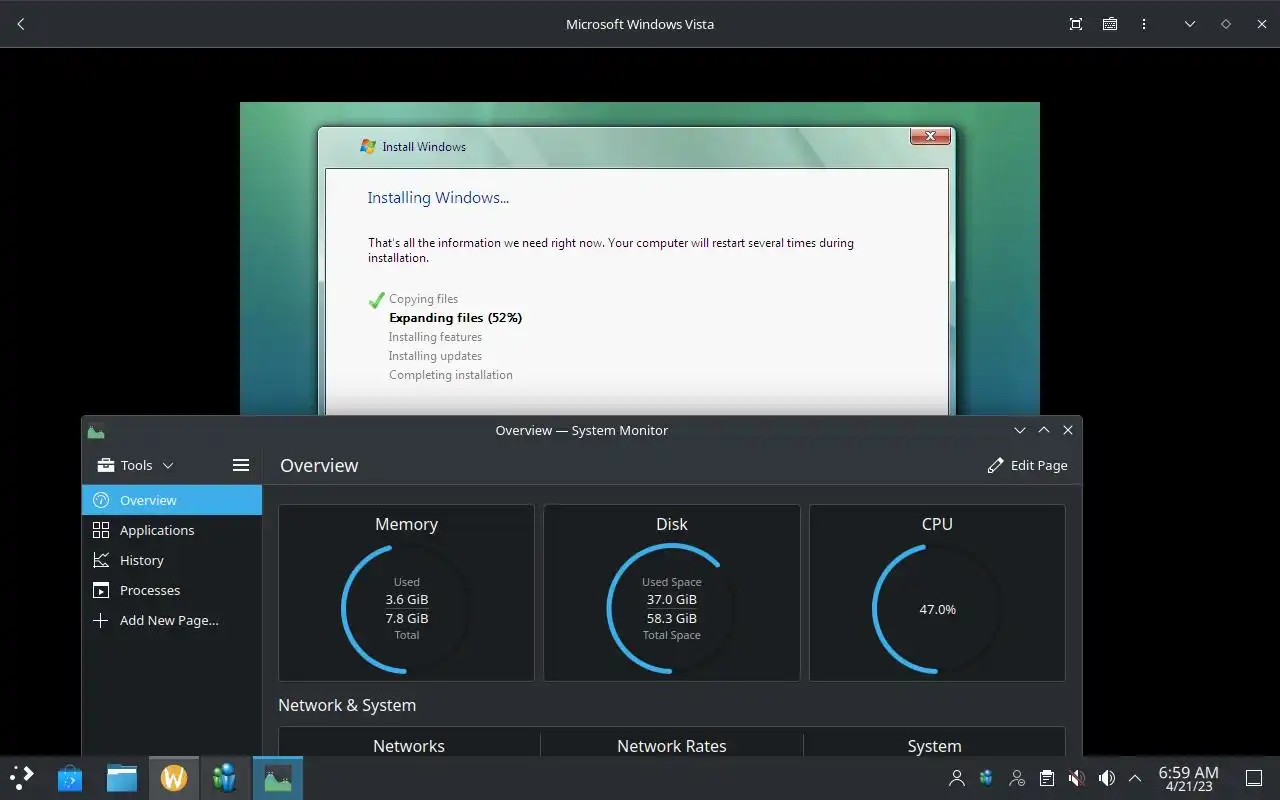Image resolution: width=1280 pixels, height=800 pixels.
Task: Click the Copying files step
Action: point(423,299)
